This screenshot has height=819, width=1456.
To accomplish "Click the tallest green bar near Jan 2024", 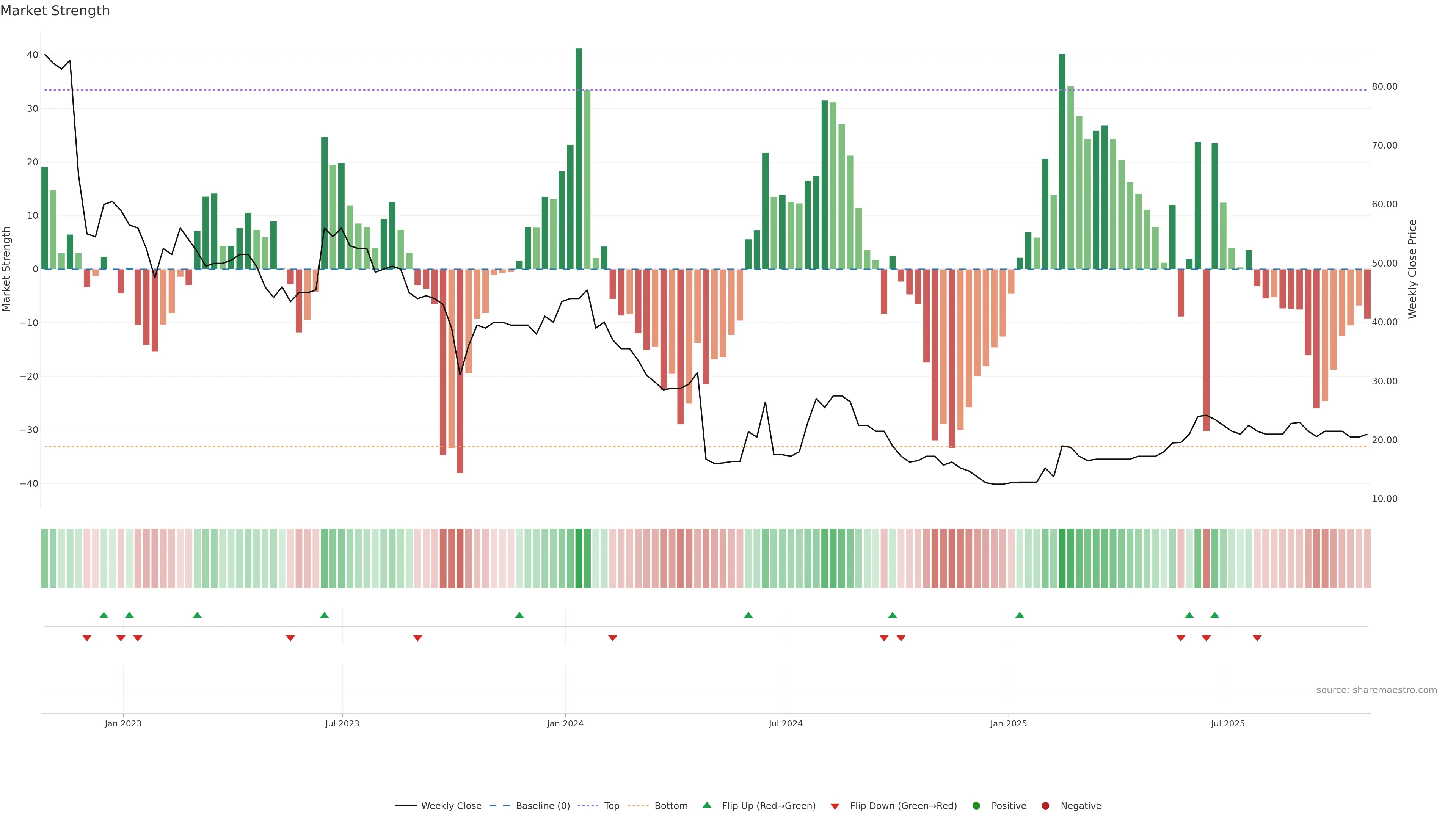I will (579, 158).
